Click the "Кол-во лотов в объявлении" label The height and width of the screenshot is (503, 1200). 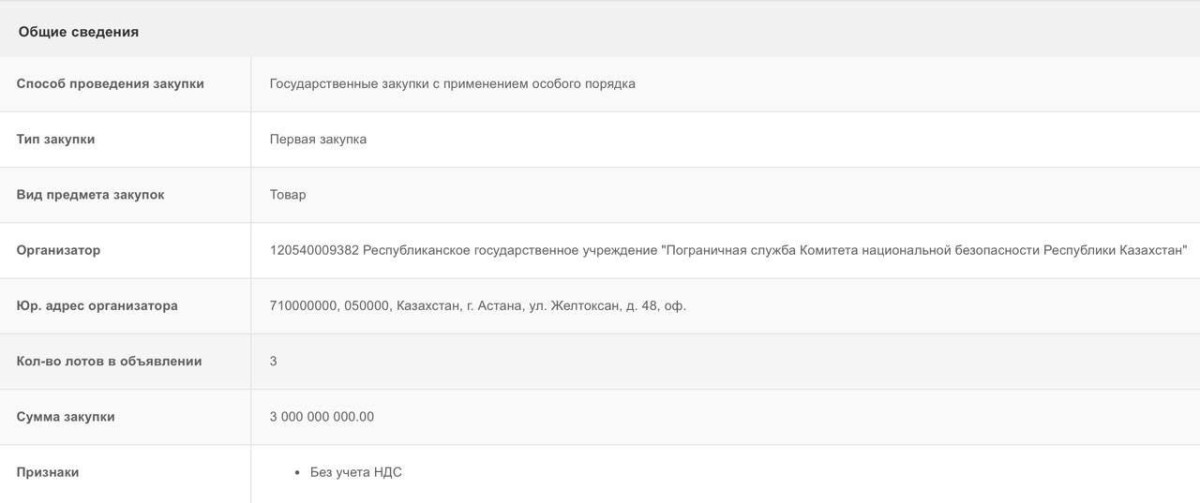tap(109, 361)
